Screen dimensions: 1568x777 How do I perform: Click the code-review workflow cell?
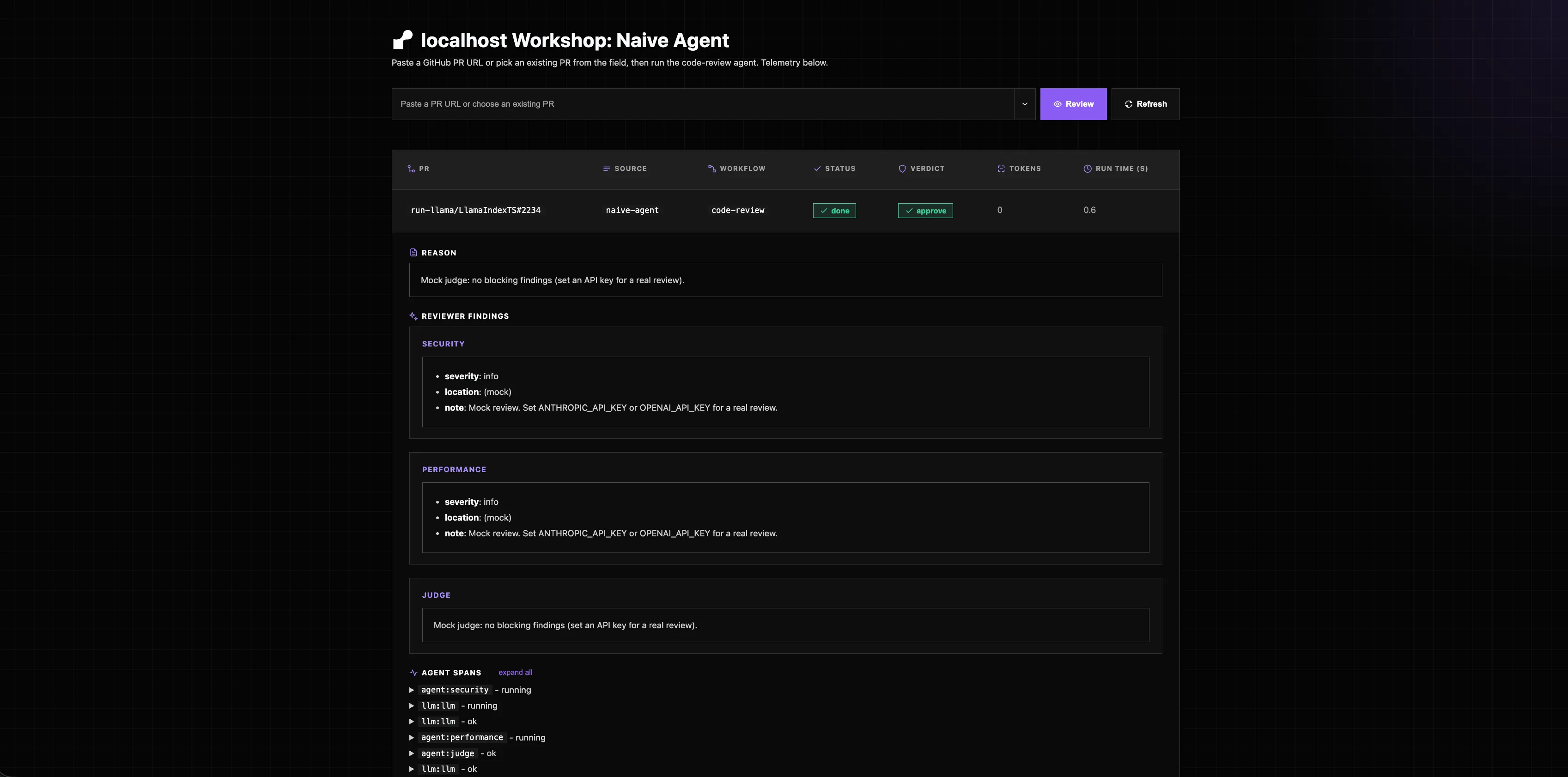[x=738, y=210]
